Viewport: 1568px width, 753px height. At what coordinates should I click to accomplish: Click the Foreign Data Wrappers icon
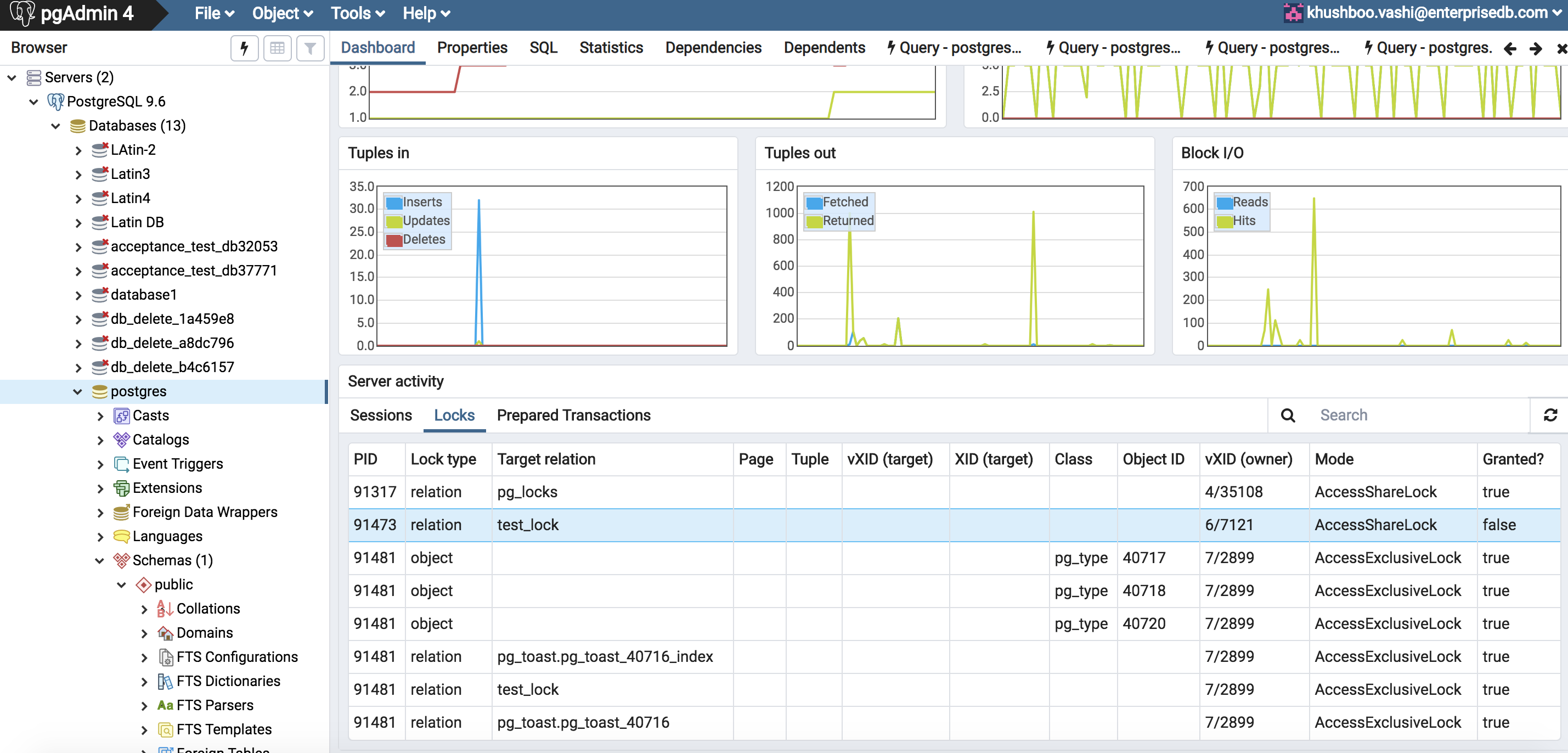click(121, 512)
